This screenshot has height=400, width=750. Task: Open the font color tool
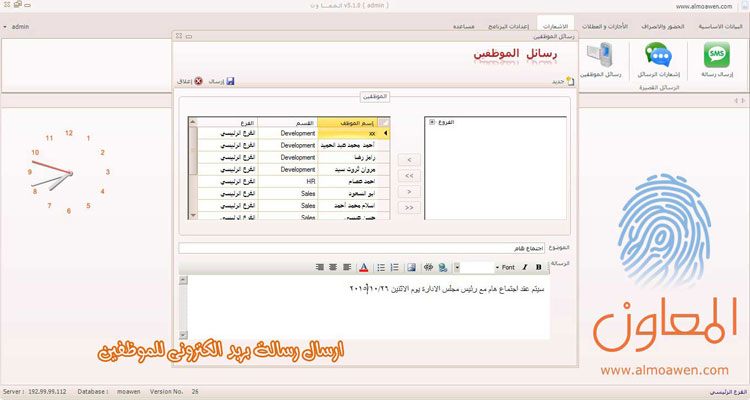[364, 267]
